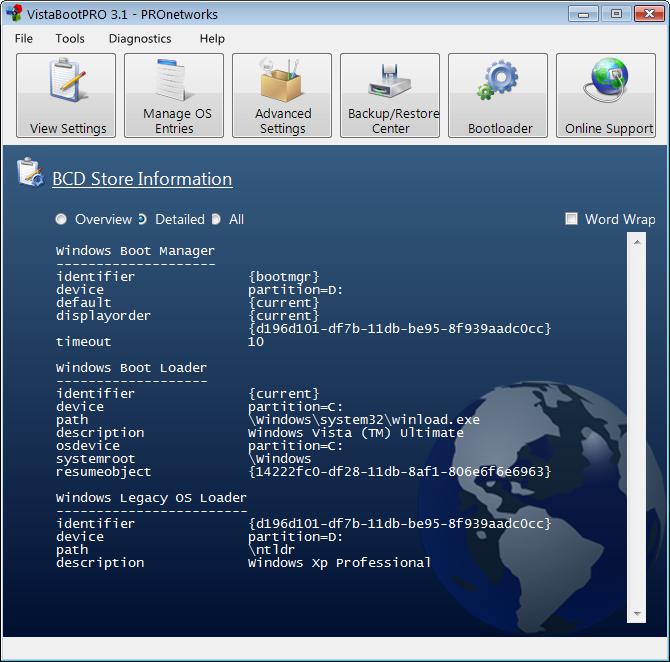This screenshot has width=670, height=662.
Task: Open the File menu
Action: pyautogui.click(x=24, y=38)
